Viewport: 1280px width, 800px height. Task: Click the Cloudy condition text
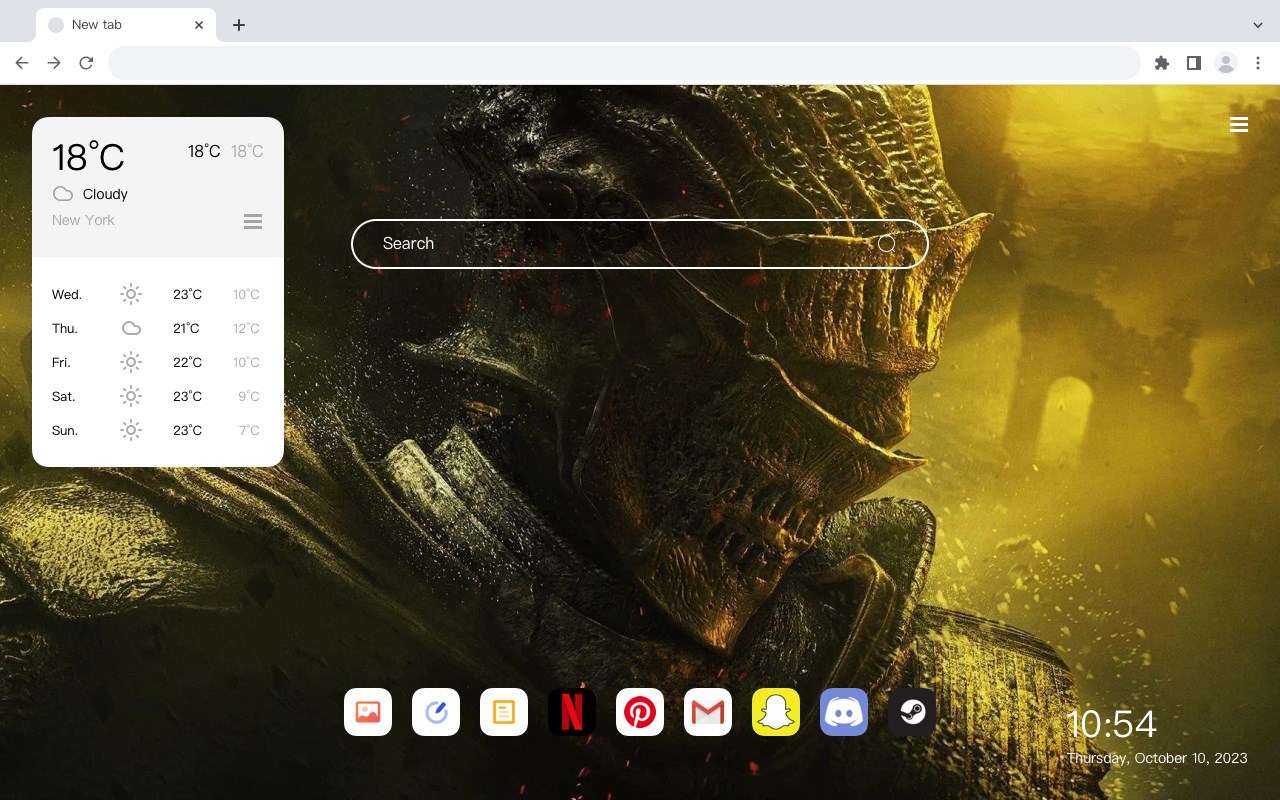(x=105, y=194)
